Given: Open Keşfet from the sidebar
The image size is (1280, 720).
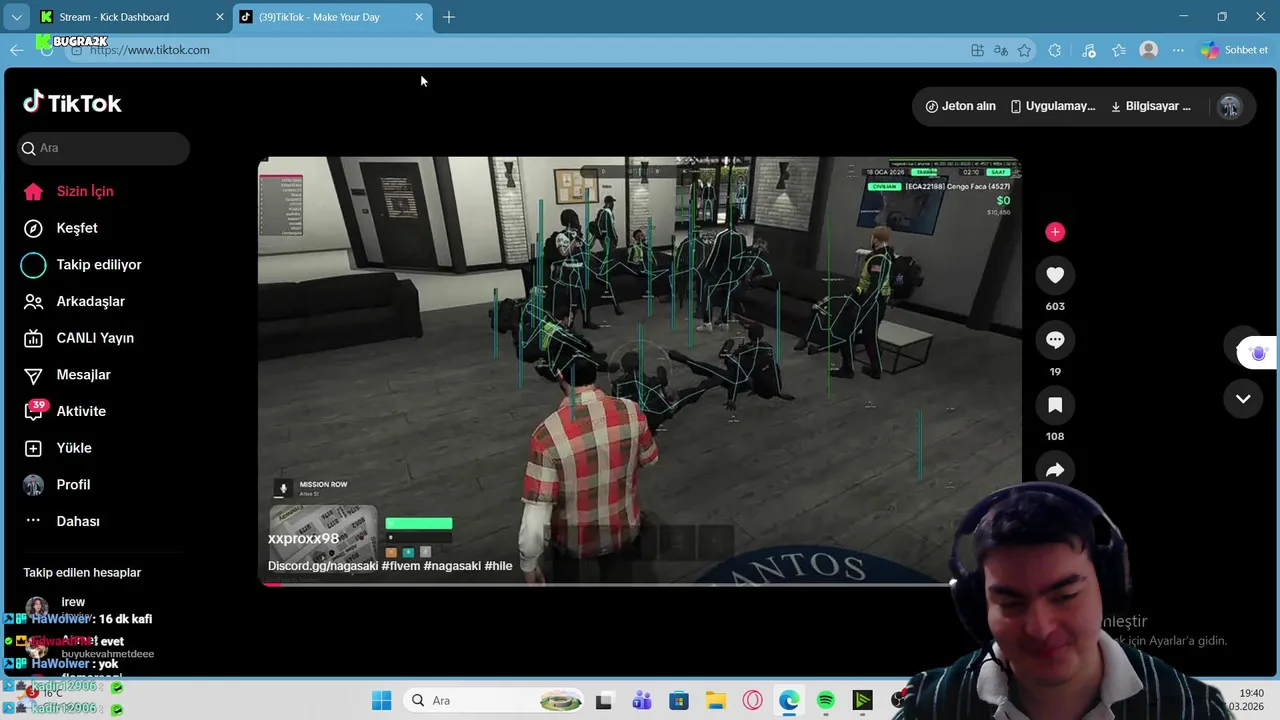Looking at the screenshot, I should pos(76,228).
